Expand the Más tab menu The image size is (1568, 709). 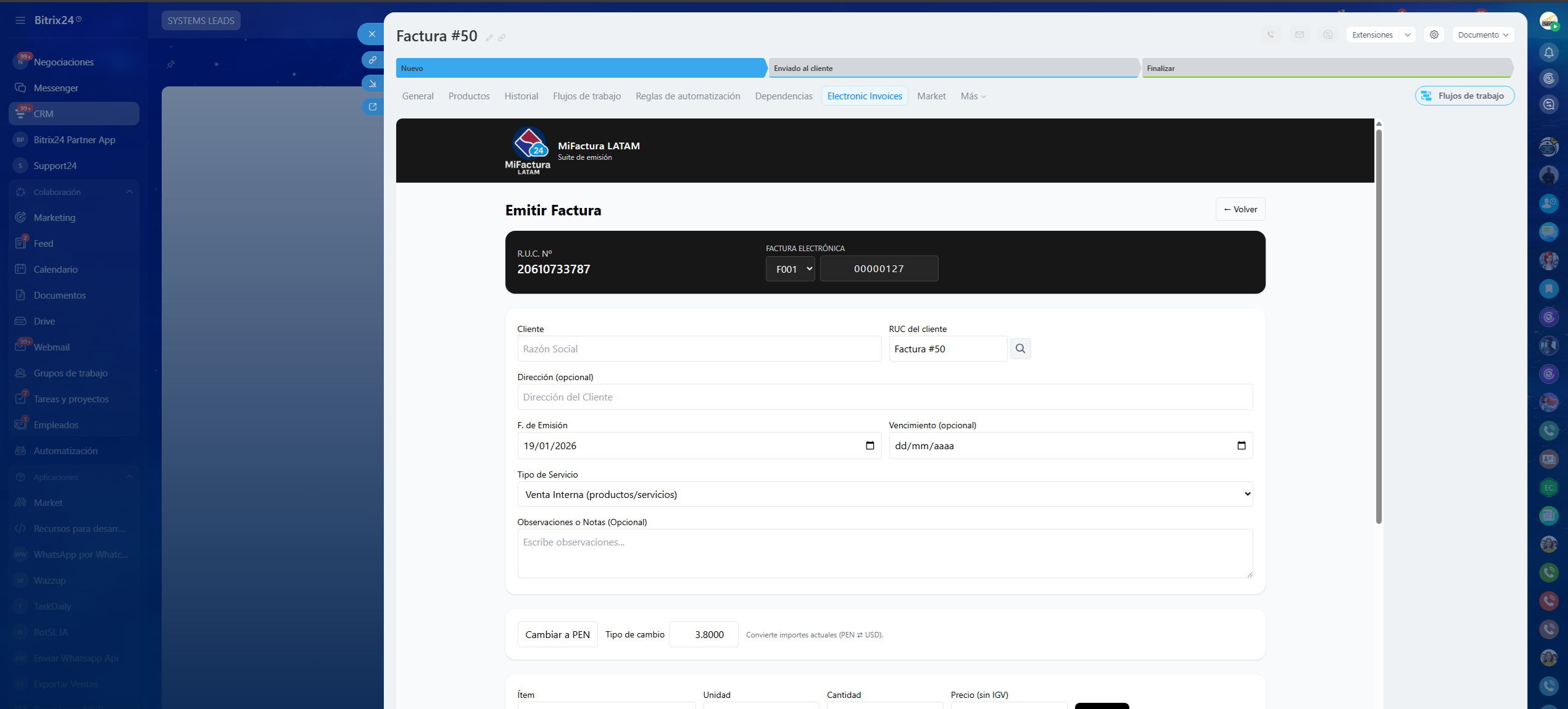(973, 96)
